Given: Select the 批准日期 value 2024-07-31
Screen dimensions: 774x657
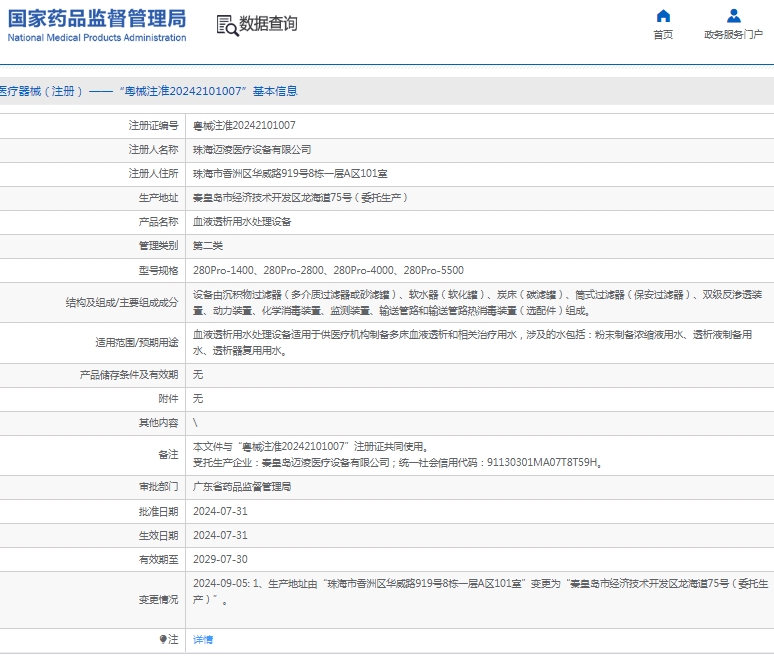Looking at the screenshot, I should [220, 511].
